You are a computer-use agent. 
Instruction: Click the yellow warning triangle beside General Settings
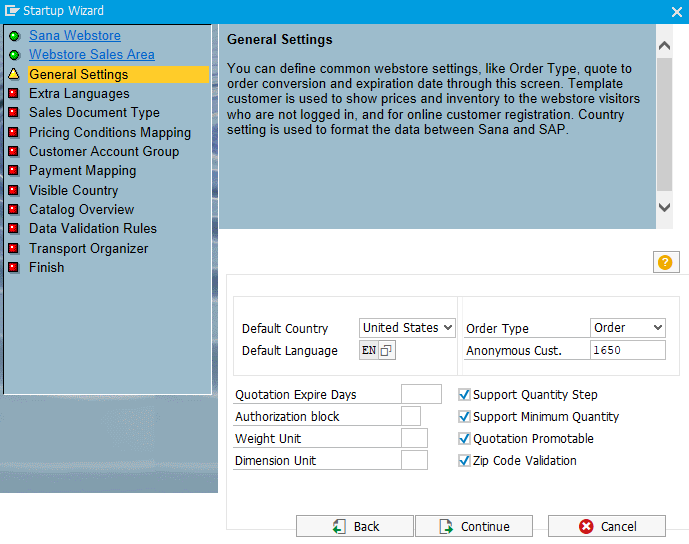(14, 74)
